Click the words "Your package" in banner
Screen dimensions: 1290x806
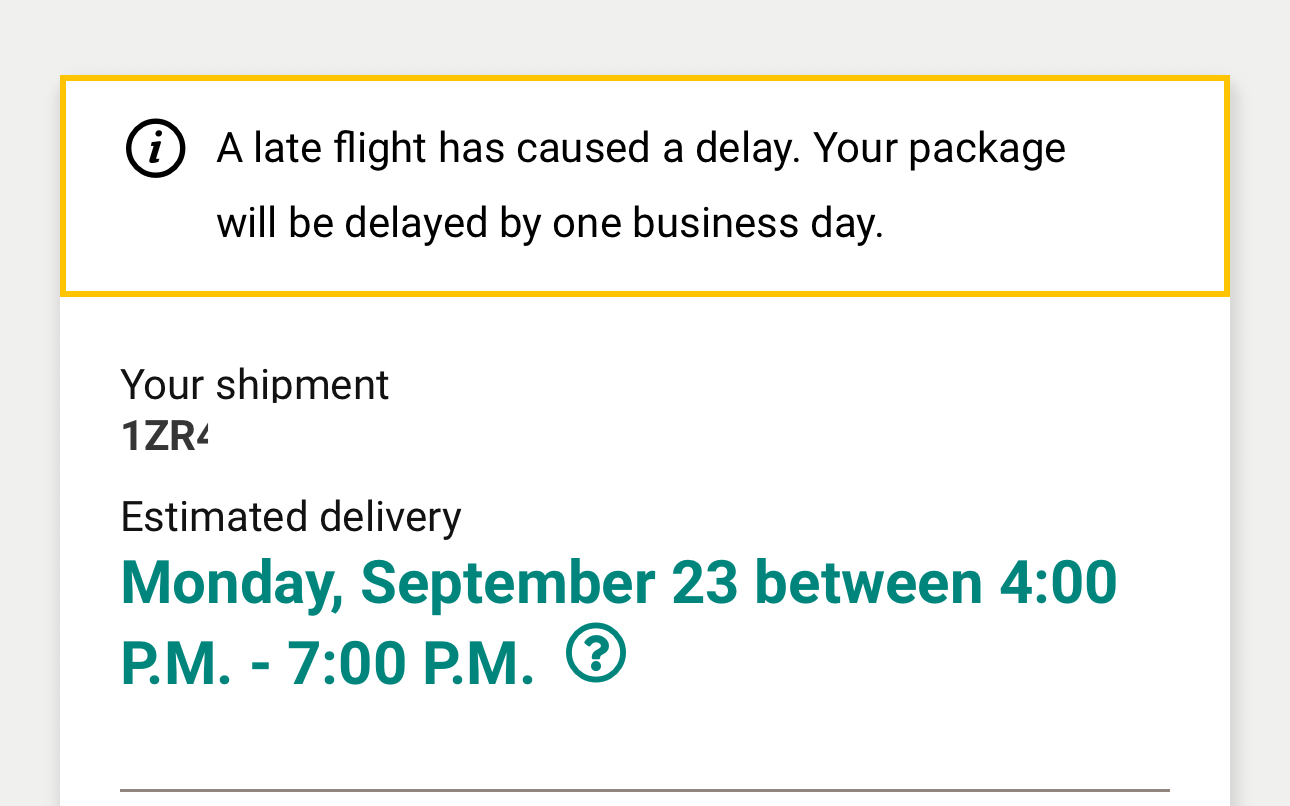coord(939,149)
